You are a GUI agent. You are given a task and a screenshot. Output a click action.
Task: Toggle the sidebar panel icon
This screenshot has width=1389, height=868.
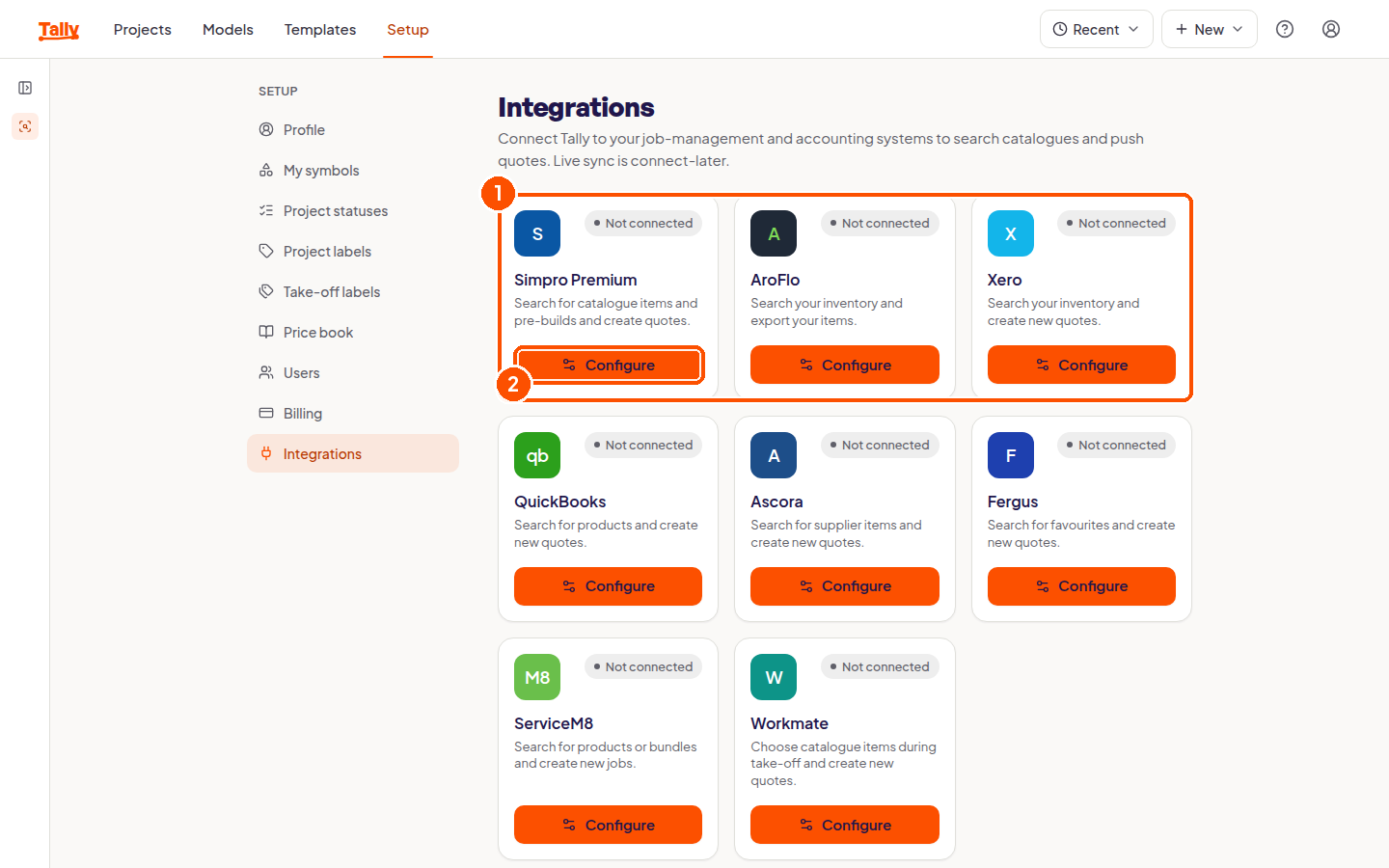point(25,88)
